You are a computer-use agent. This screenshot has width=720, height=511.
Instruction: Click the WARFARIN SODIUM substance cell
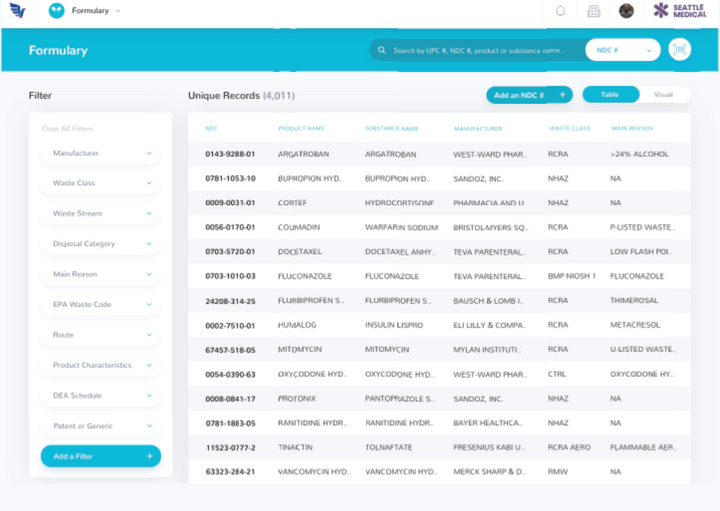click(401, 227)
